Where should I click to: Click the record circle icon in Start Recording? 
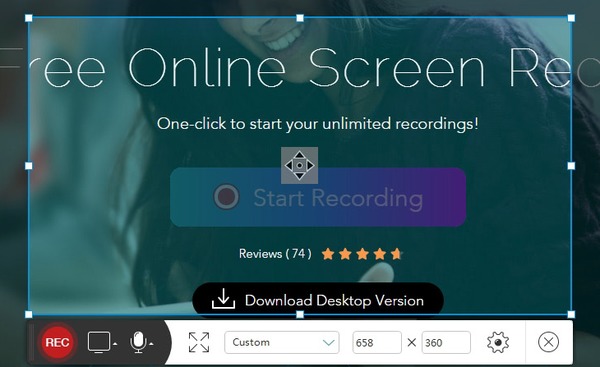click(227, 196)
